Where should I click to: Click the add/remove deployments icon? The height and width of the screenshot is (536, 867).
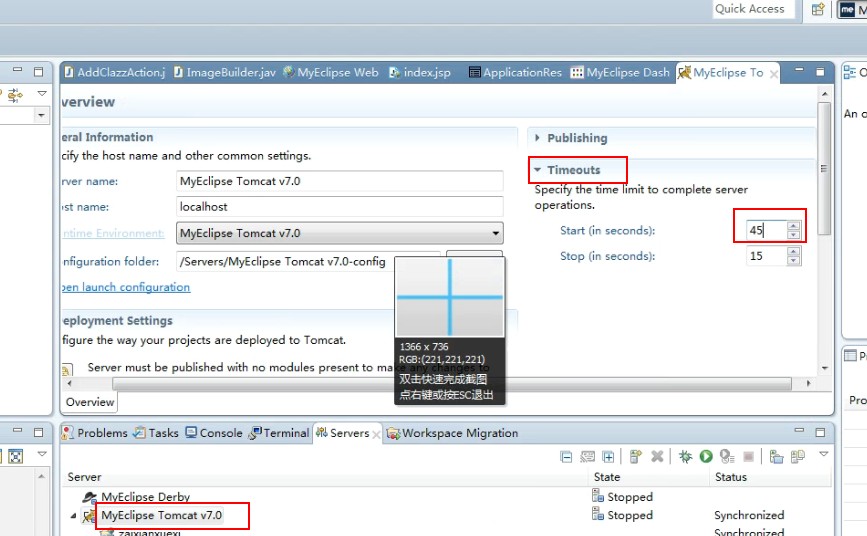click(x=798, y=457)
